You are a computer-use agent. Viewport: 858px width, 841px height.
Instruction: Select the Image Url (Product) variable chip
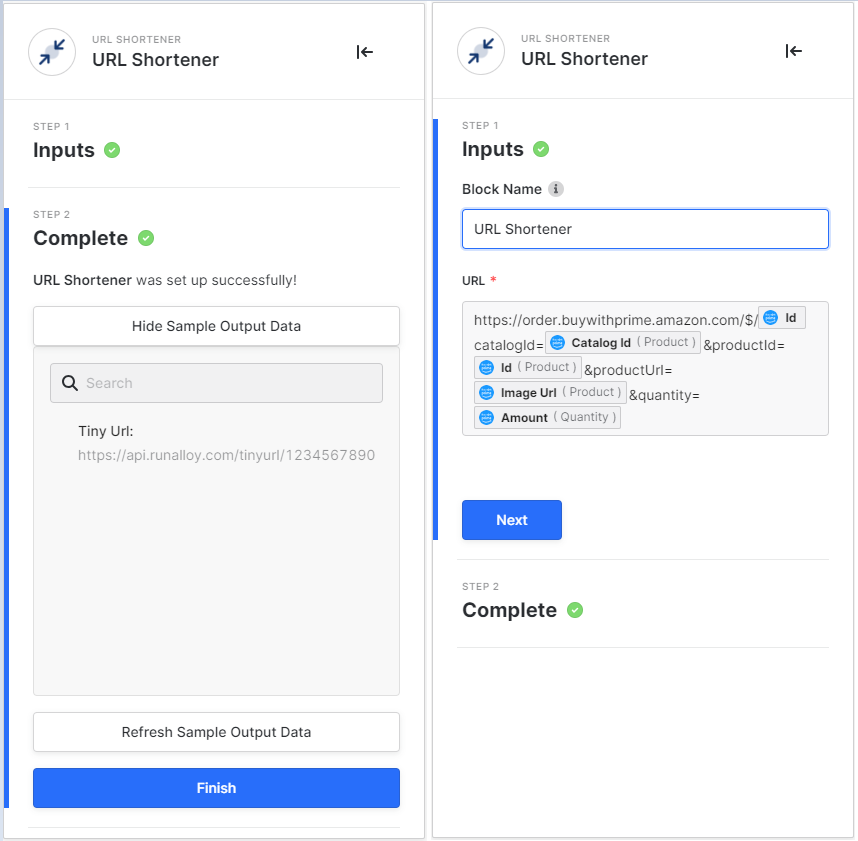(x=550, y=392)
